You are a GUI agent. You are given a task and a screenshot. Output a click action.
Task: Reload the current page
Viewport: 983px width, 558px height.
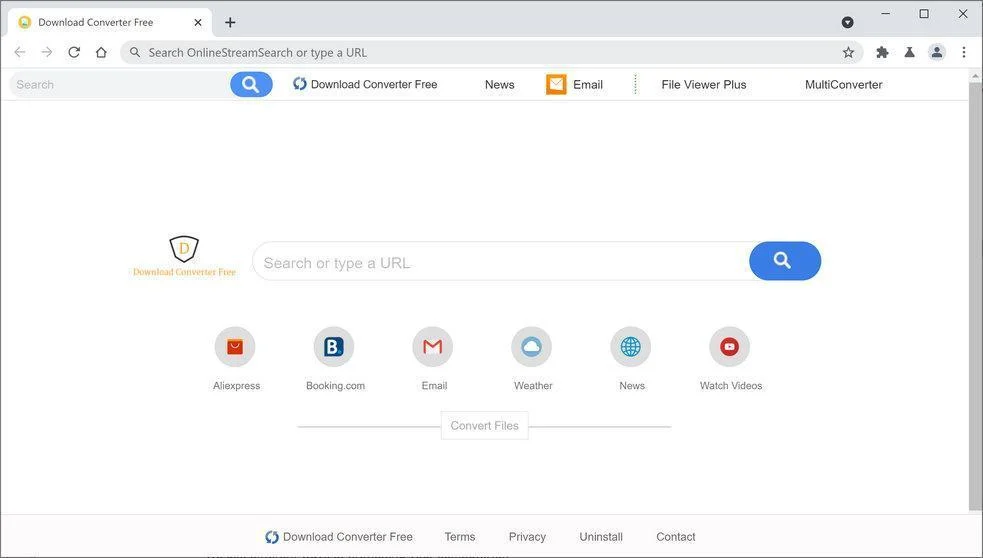tap(74, 52)
